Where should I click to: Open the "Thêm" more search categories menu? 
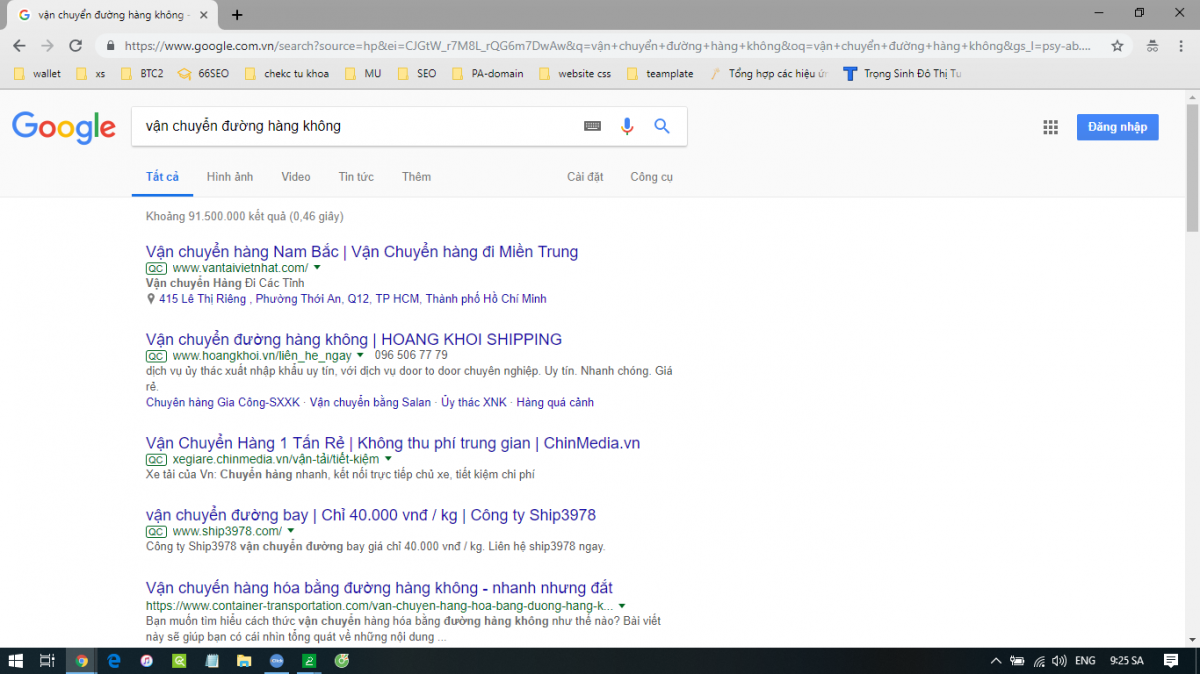416,177
